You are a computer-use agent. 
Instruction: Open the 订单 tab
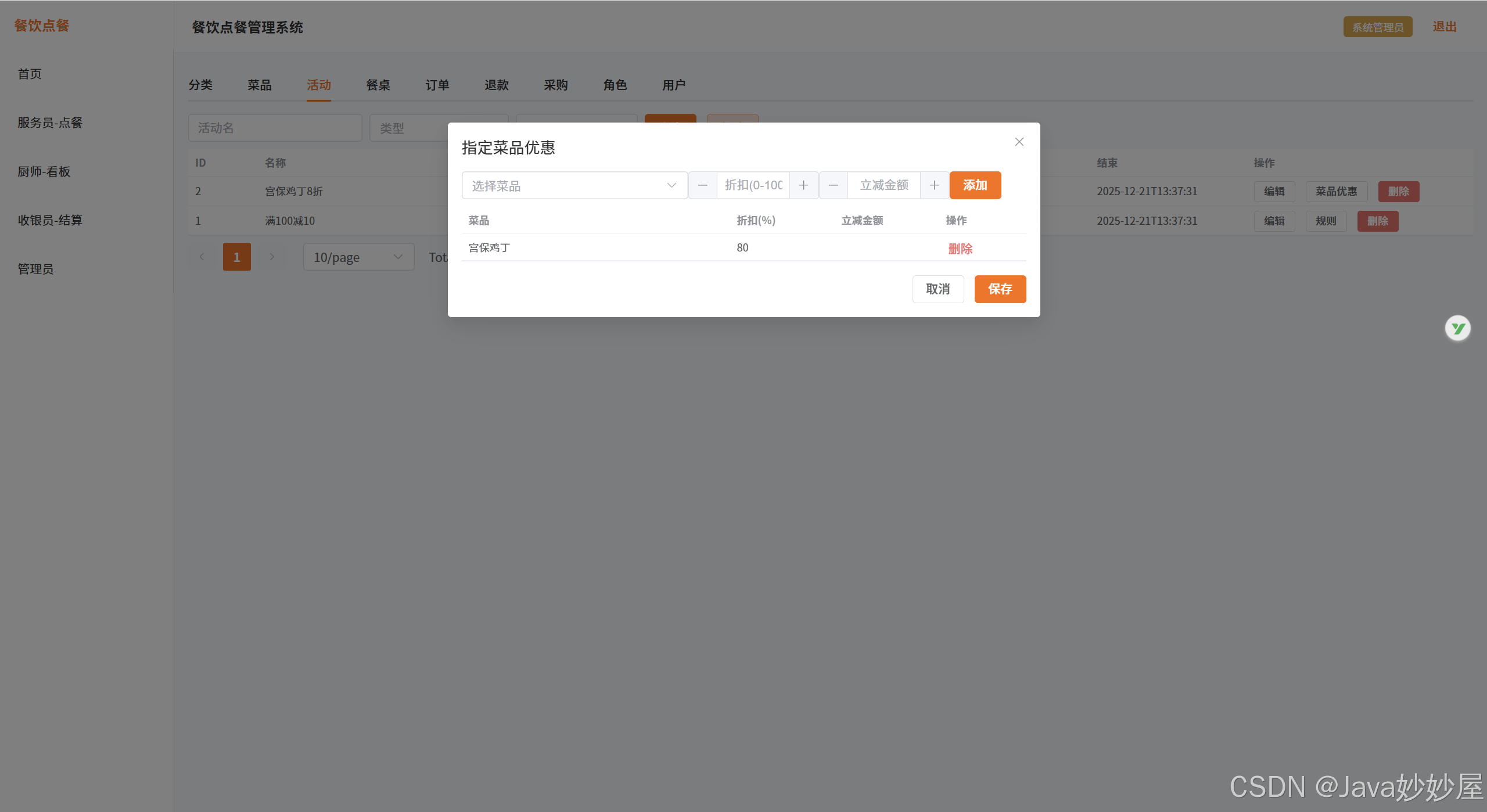(437, 85)
